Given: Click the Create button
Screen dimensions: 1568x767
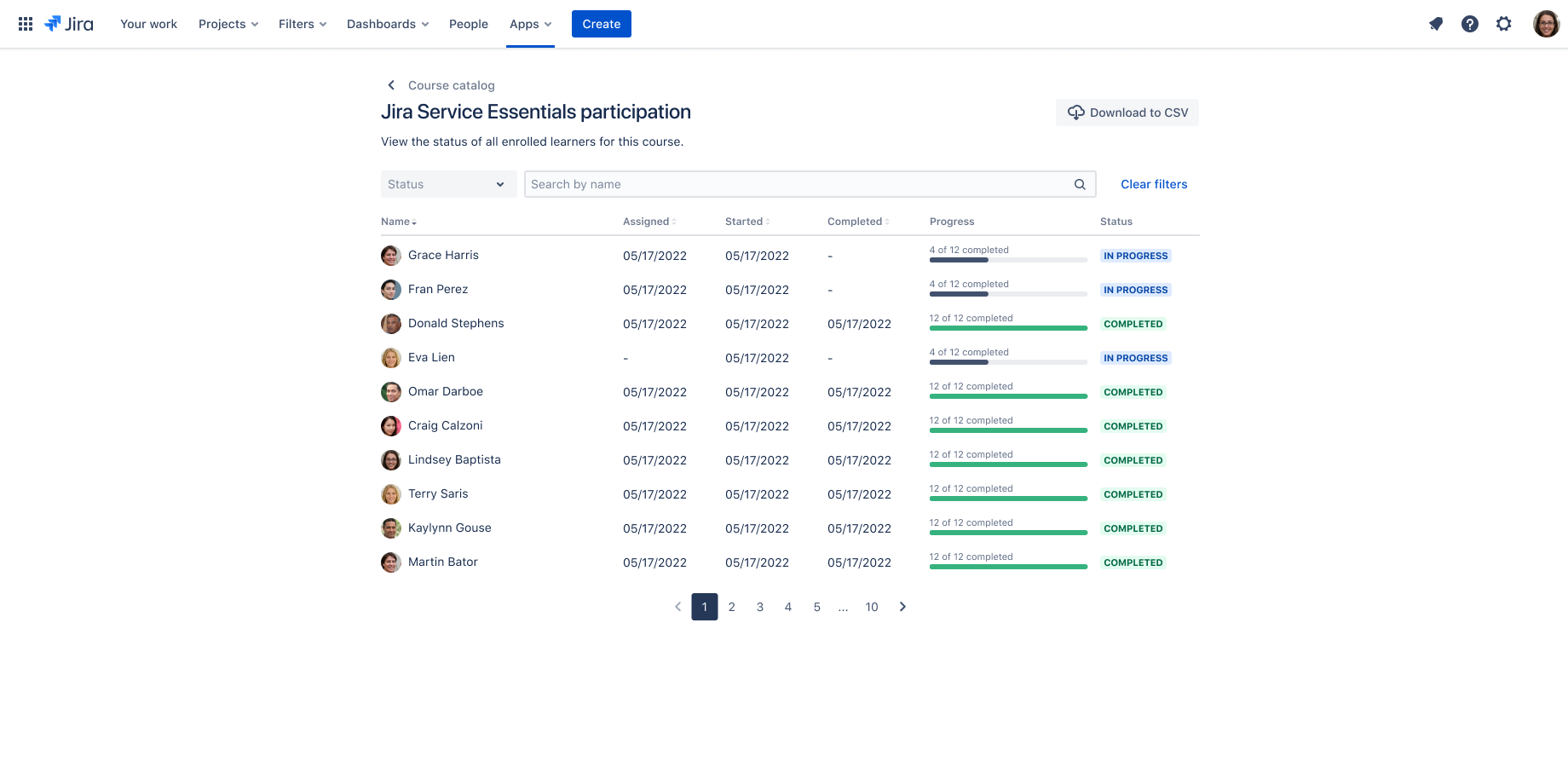Looking at the screenshot, I should (602, 24).
